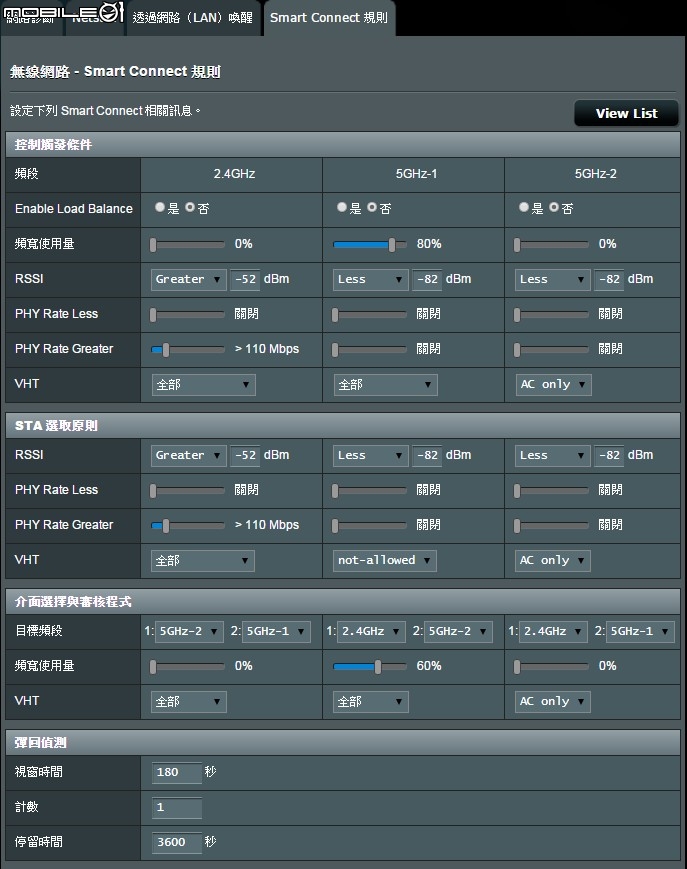
Task: Edit trigger RSSI -82 dBm field for 5GHz-2
Action: pos(609,279)
